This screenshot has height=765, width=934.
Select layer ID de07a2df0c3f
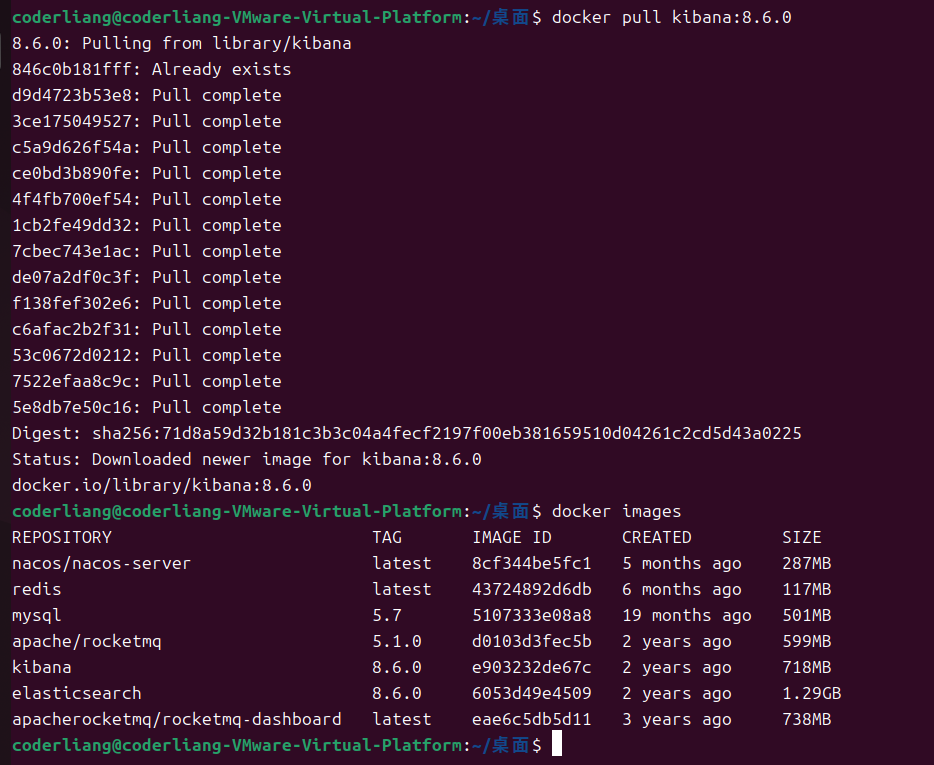point(72,277)
